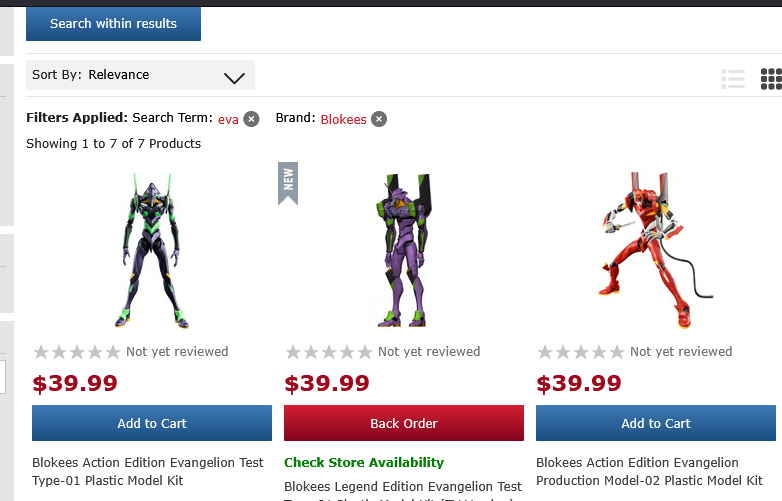Image resolution: width=782 pixels, height=501 pixels.
Task: Open Blokees Legend Edition Evangelion title link
Action: coord(403,492)
